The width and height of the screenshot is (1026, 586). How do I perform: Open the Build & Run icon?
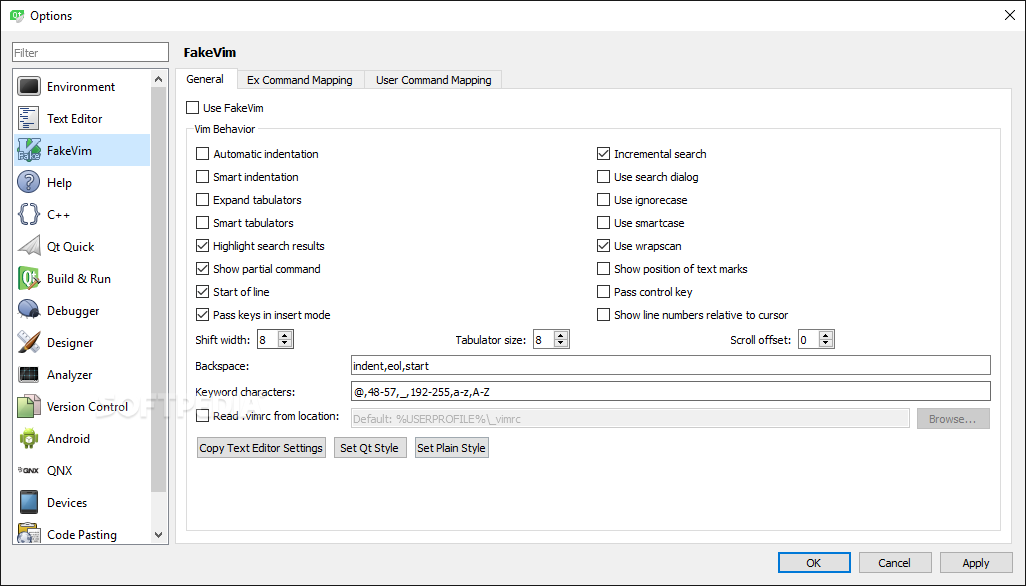pyautogui.click(x=29, y=279)
